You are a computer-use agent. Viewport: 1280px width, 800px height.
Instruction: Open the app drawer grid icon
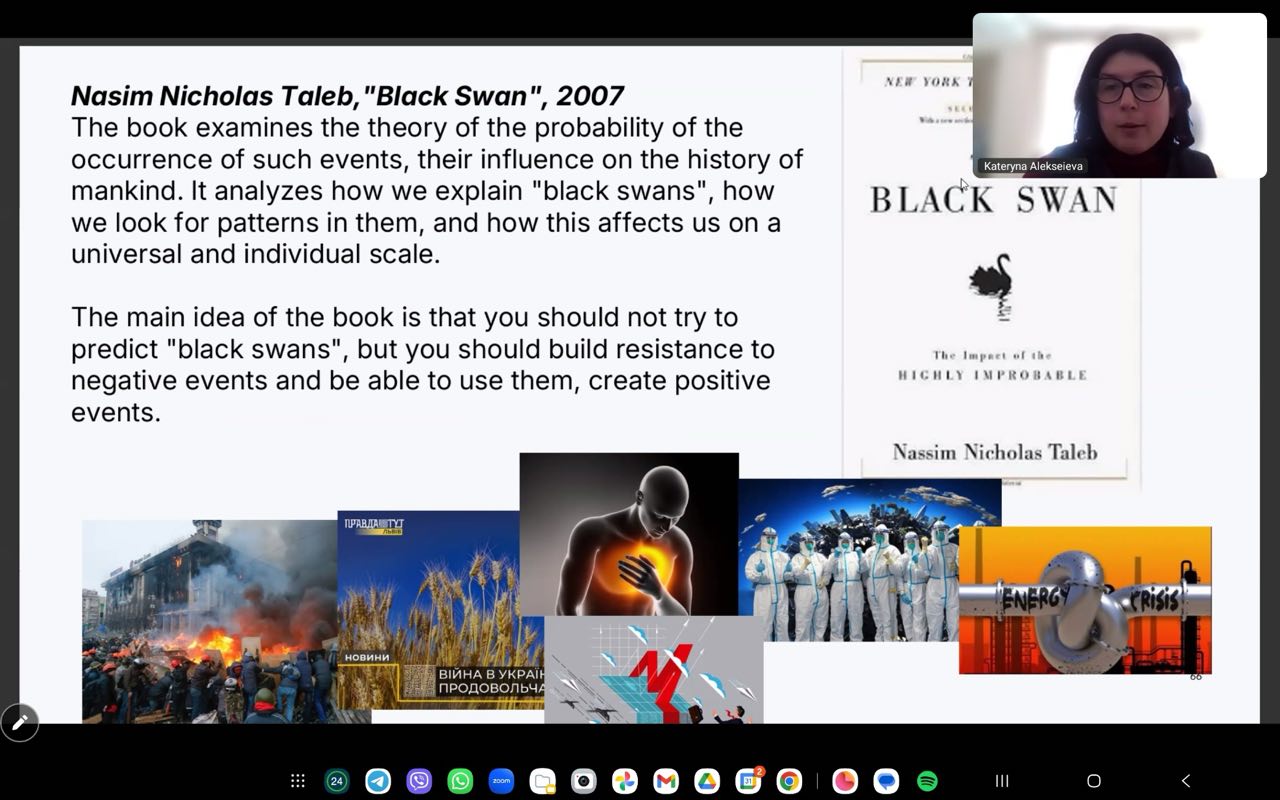(x=297, y=781)
